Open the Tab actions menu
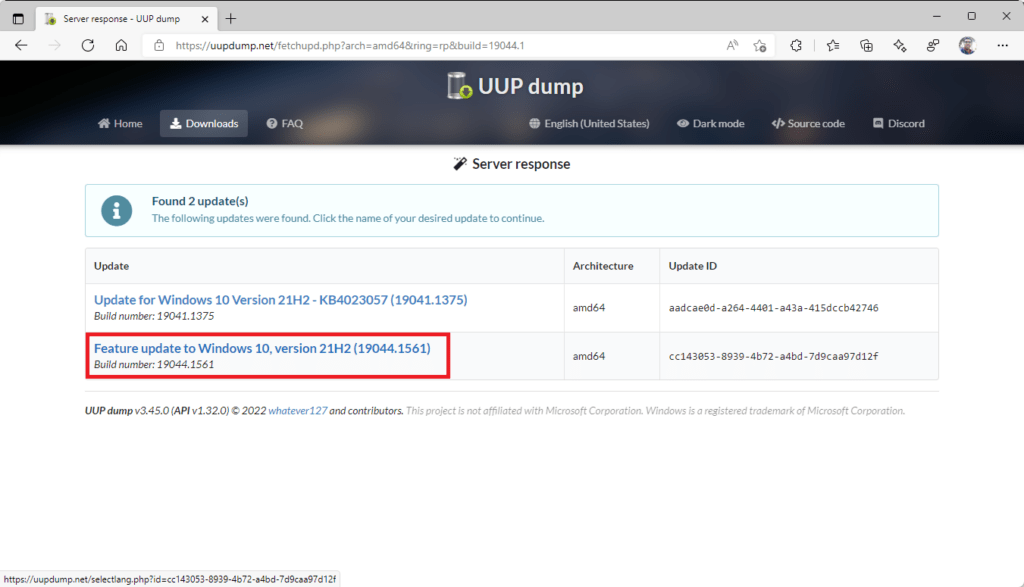The width and height of the screenshot is (1024, 587). pyautogui.click(x=18, y=18)
